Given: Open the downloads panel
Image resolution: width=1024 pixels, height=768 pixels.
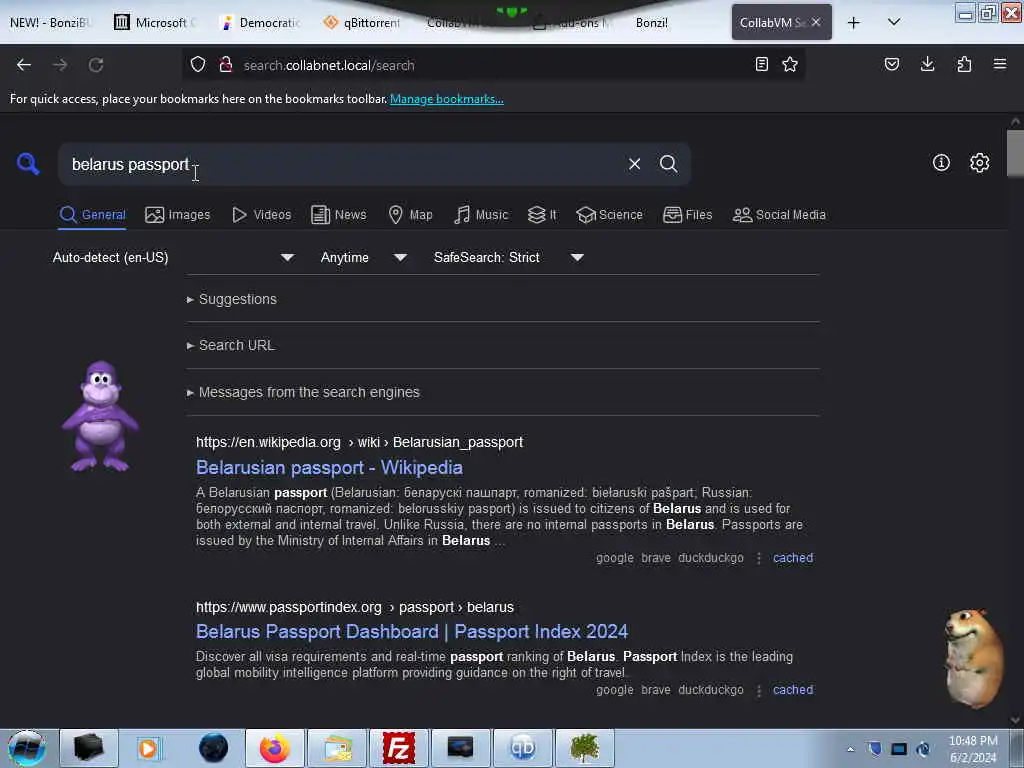Looking at the screenshot, I should [927, 64].
